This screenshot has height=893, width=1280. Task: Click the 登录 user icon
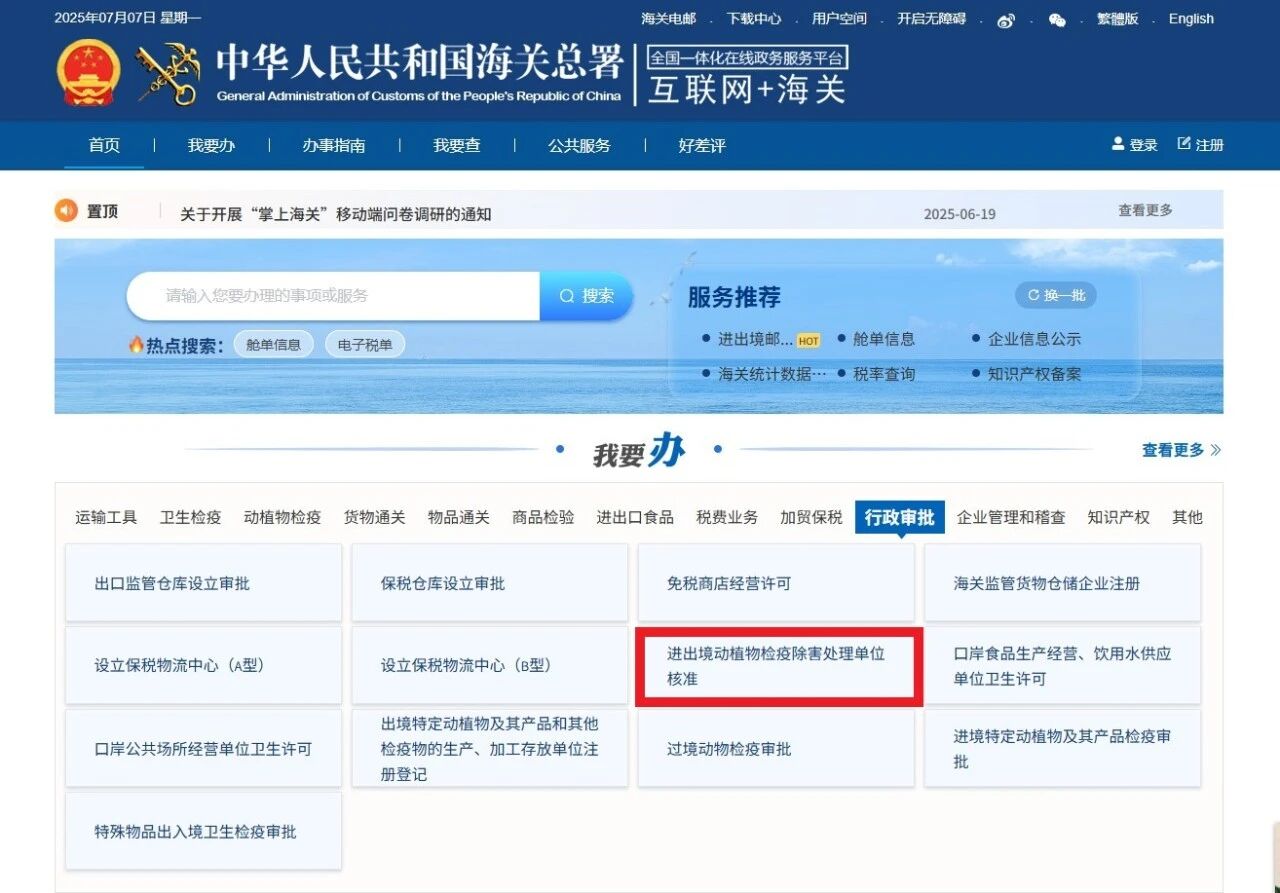pos(1118,144)
